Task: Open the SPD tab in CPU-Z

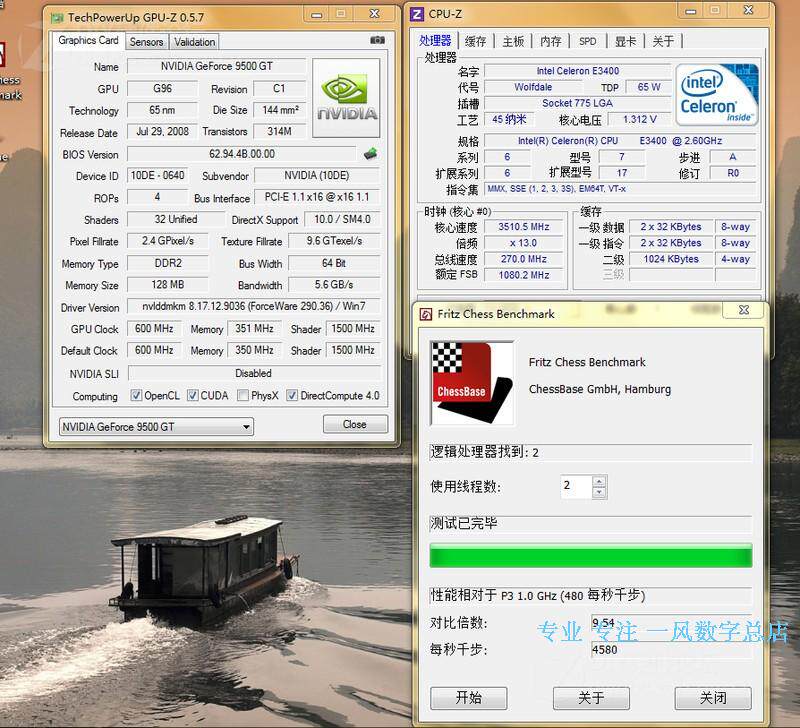Action: pos(588,41)
